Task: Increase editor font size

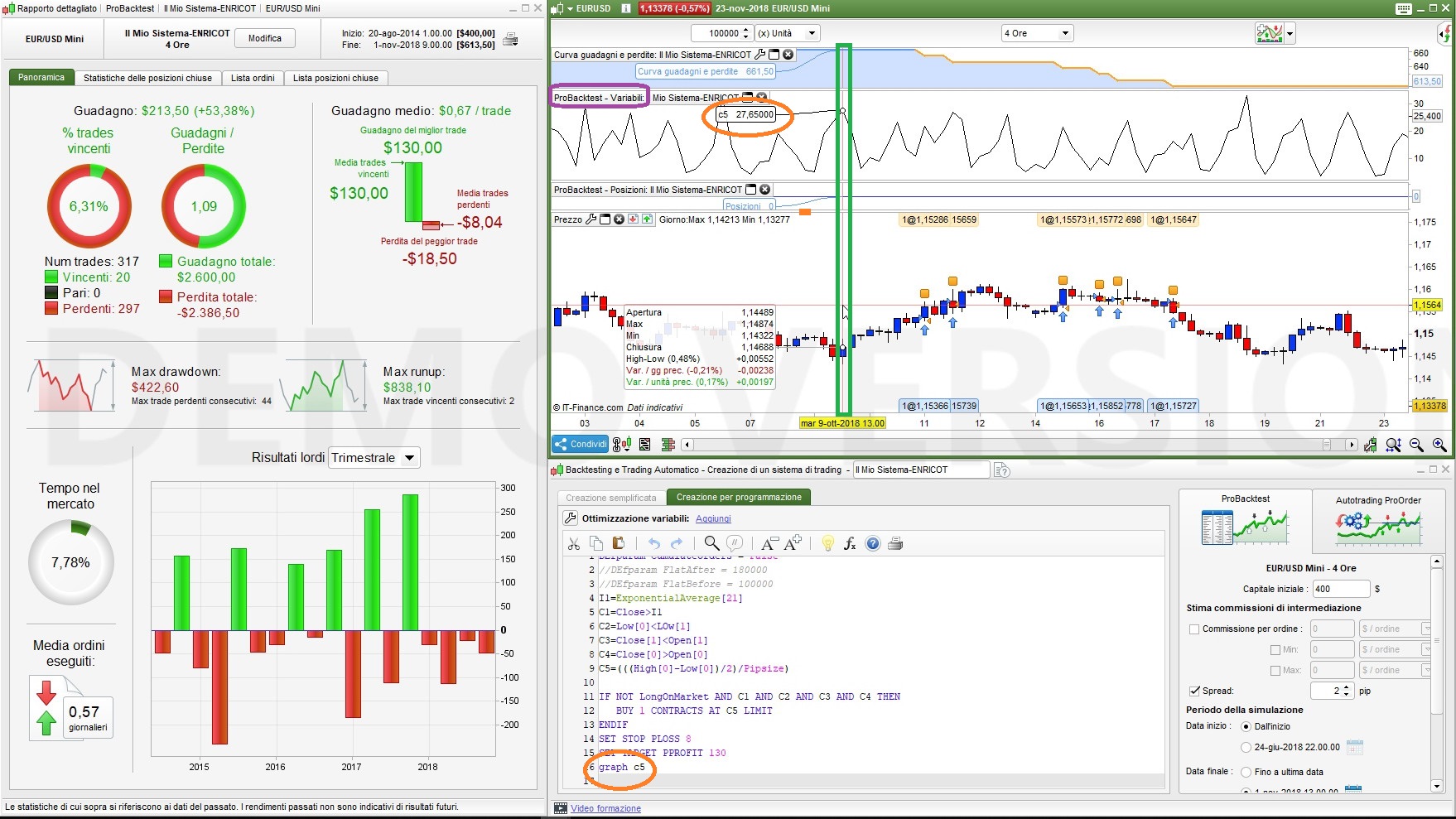Action: click(x=793, y=543)
